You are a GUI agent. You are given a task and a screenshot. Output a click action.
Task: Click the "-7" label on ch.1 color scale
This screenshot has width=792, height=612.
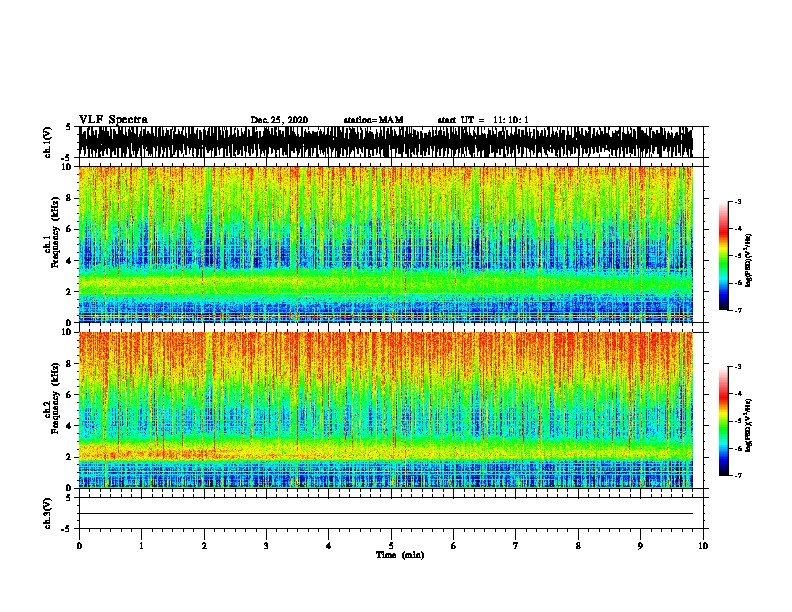click(x=738, y=310)
